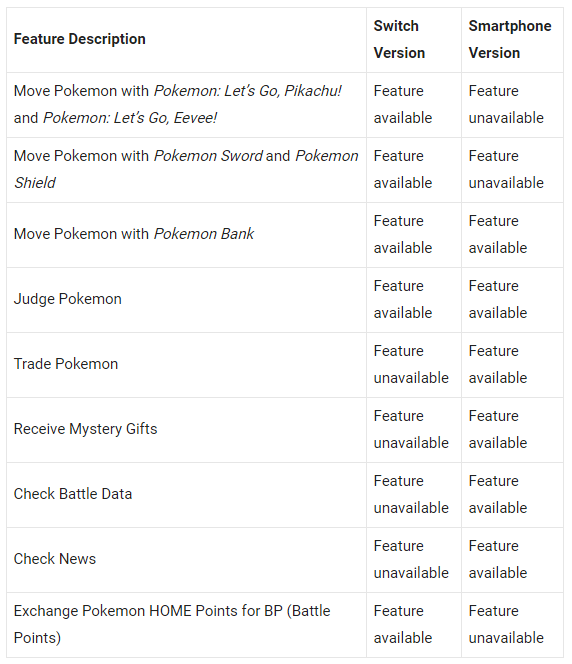Click the Receive Mystery Gifts row label
572x664 pixels.
coord(86,429)
